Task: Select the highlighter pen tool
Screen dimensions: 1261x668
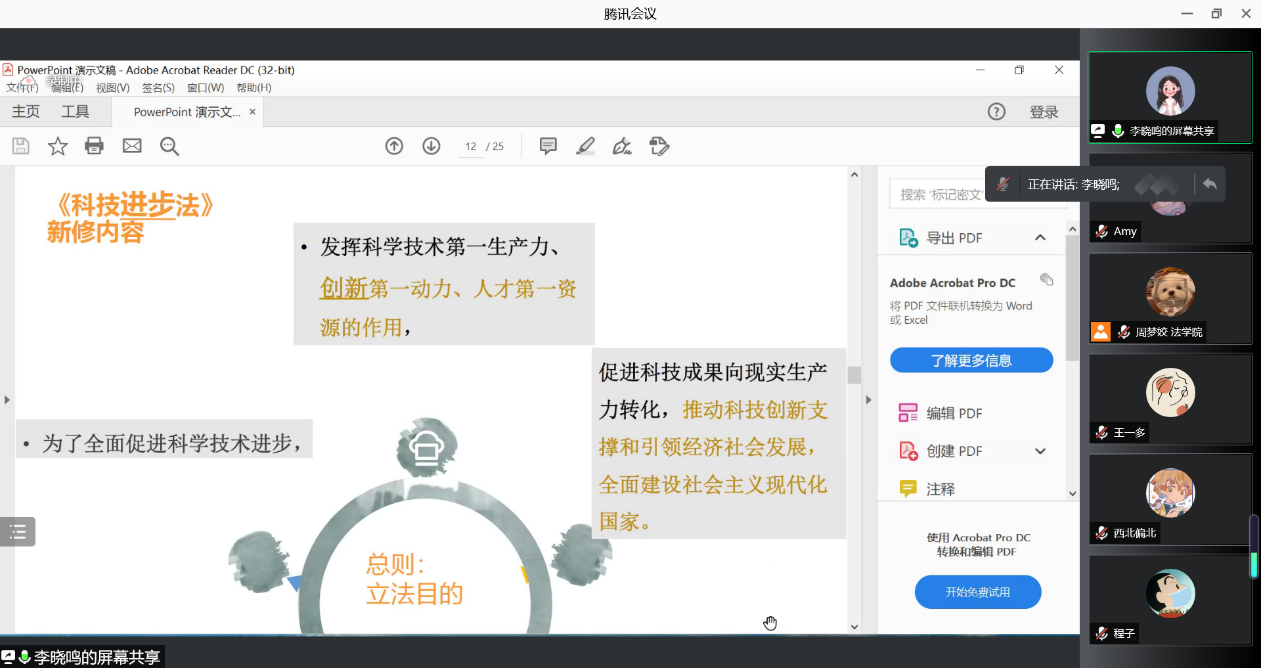Action: [585, 146]
